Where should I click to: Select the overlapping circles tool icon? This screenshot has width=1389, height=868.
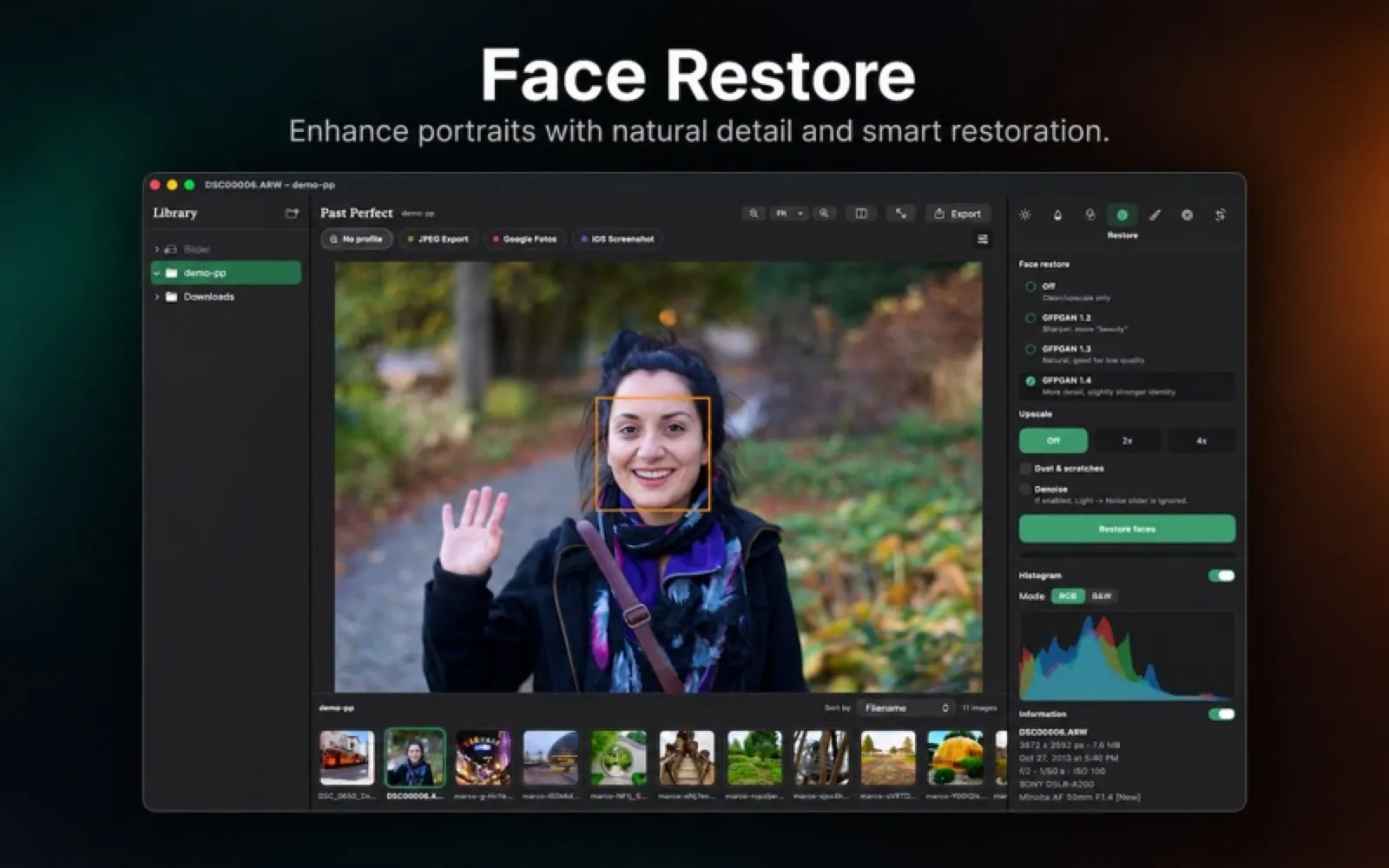pyautogui.click(x=1089, y=215)
